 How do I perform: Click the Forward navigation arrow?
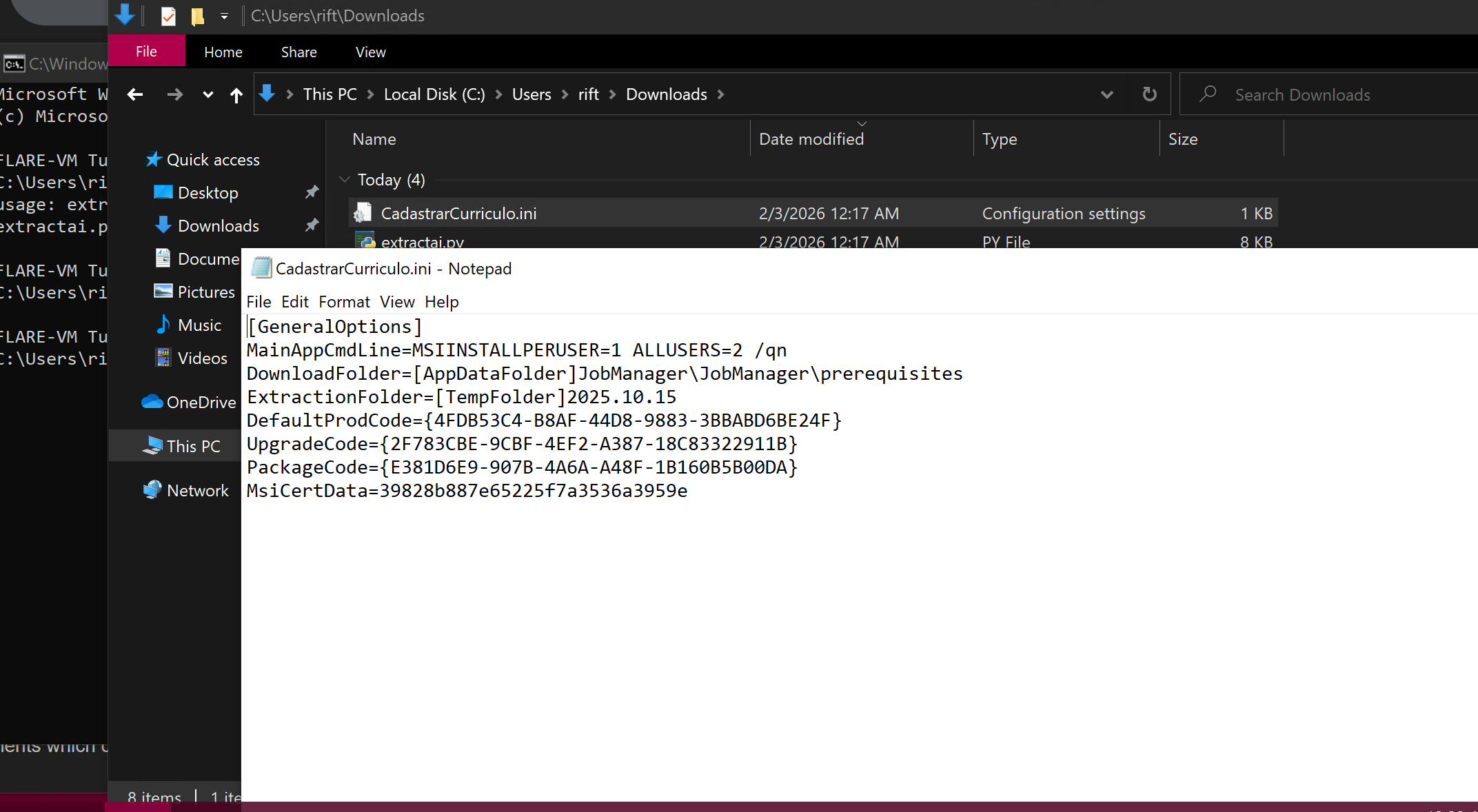point(174,94)
